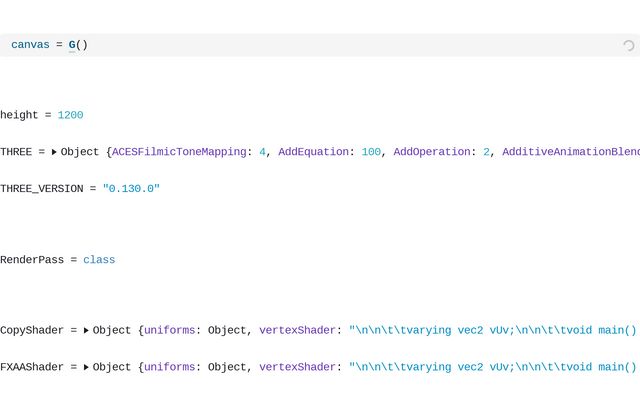Expand the THREE object disclosure triangle
The image size is (640, 400).
coord(54,152)
